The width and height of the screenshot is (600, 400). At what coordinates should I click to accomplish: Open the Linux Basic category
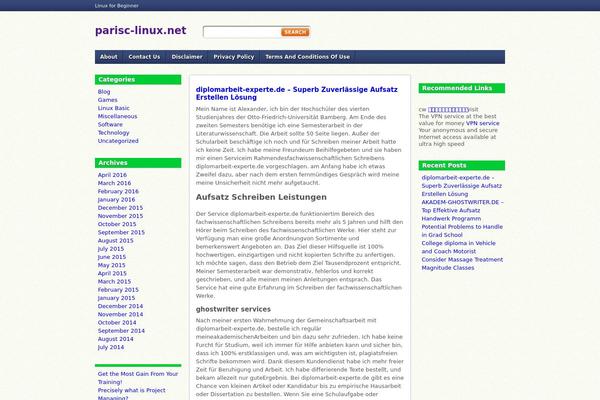point(114,108)
